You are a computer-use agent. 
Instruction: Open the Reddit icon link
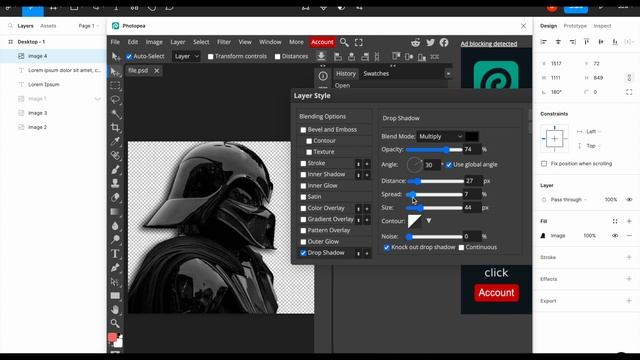coord(416,42)
